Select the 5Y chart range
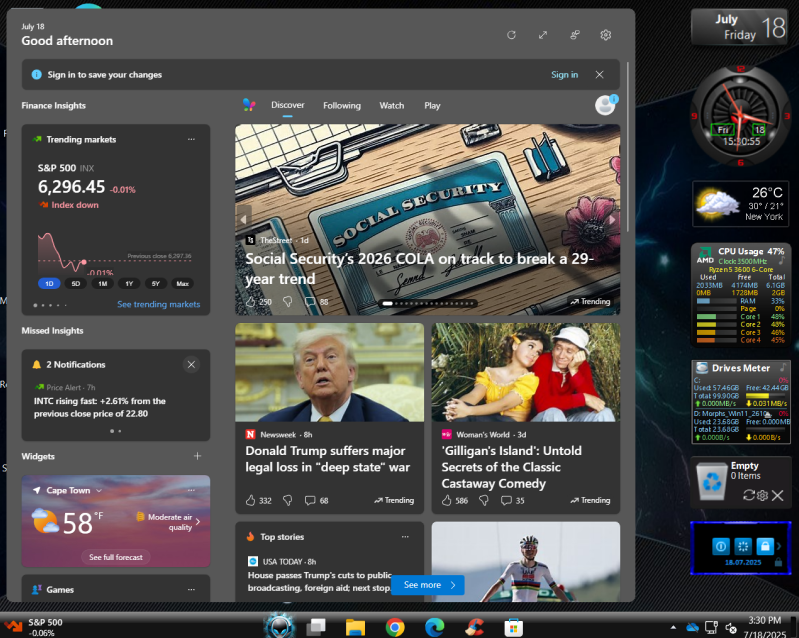The width and height of the screenshot is (799, 638). [x=156, y=284]
